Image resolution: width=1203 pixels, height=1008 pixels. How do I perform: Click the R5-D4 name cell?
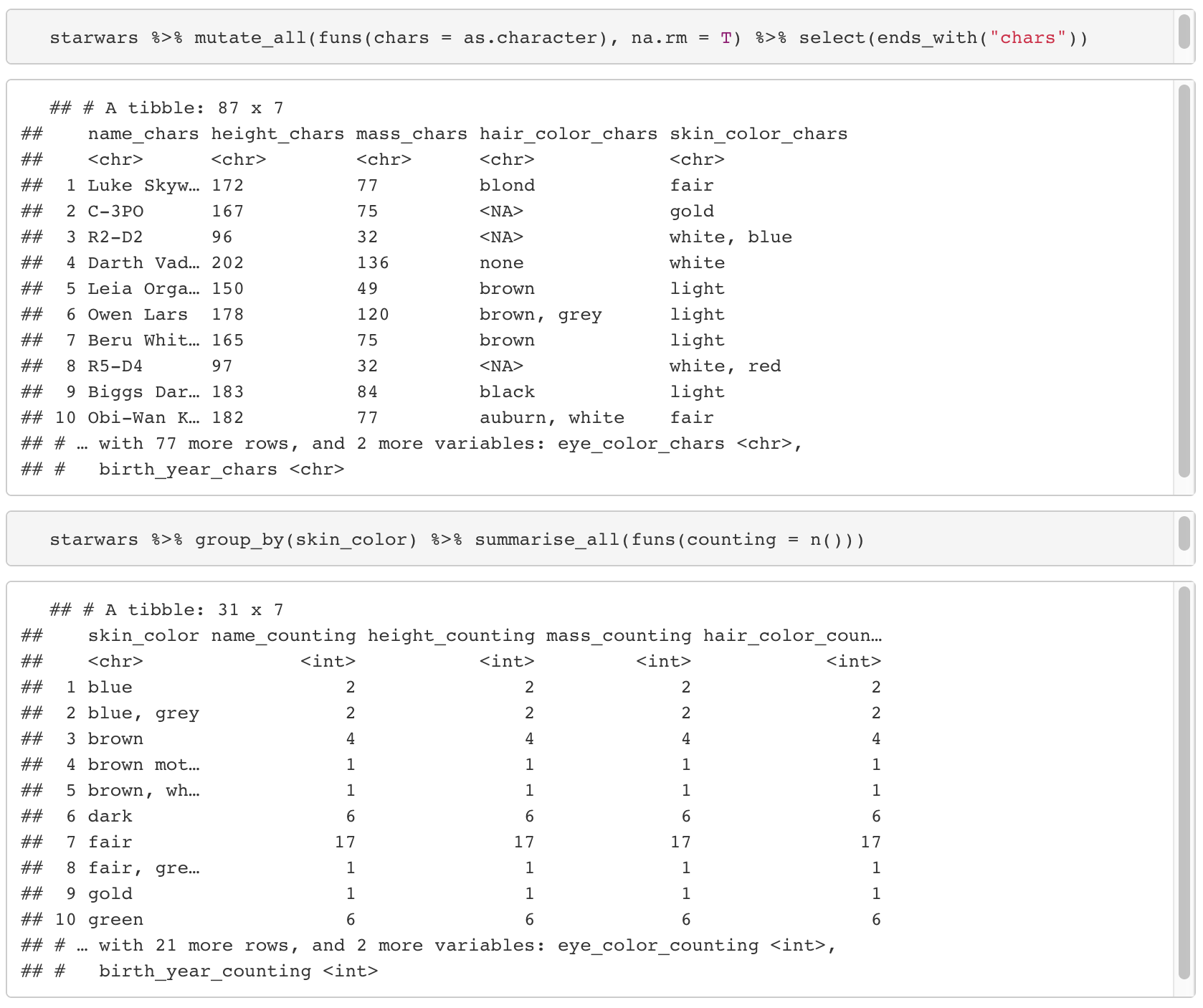pyautogui.click(x=115, y=366)
